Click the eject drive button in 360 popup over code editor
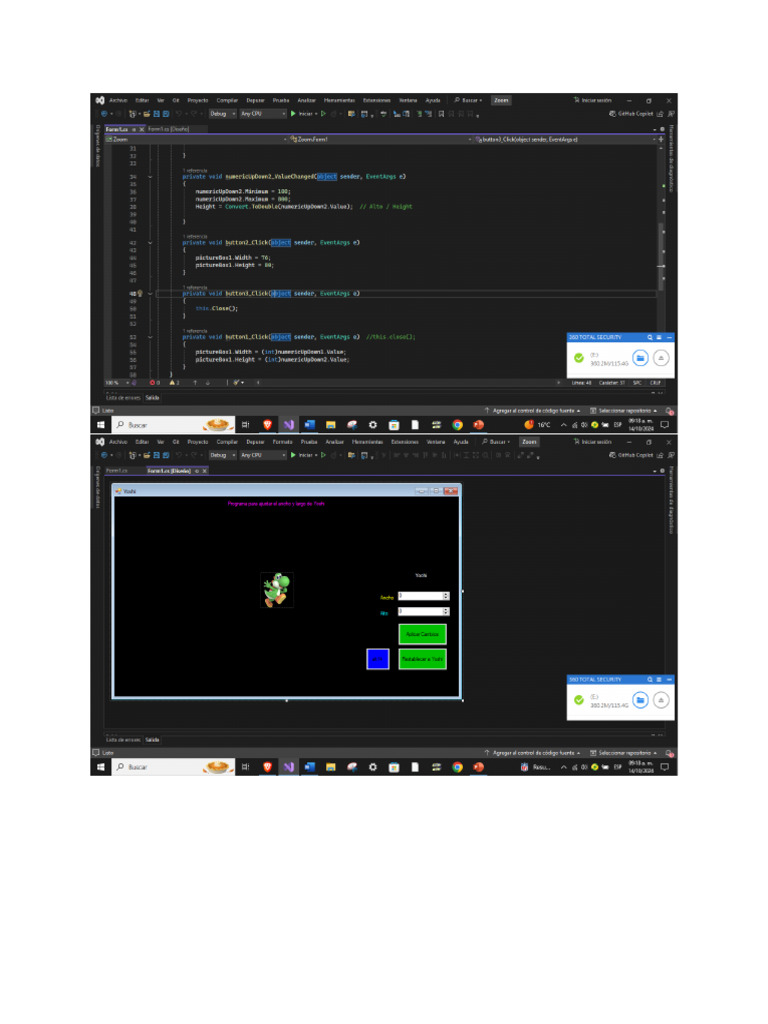This screenshot has height=1024, width=768. point(661,358)
